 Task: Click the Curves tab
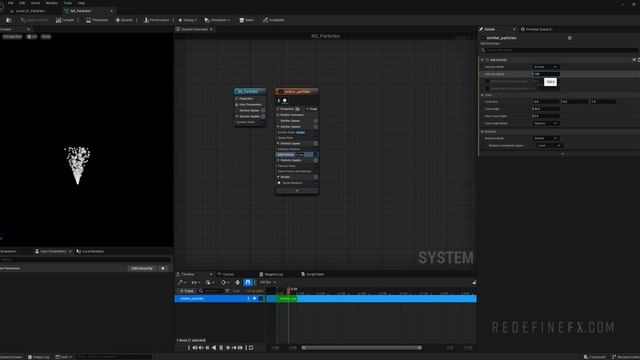click(226, 274)
